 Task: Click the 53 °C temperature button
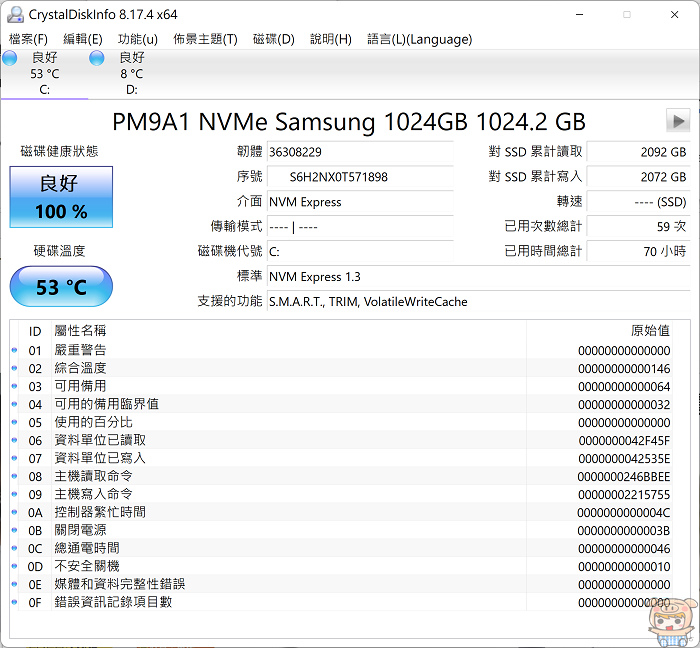(x=61, y=287)
